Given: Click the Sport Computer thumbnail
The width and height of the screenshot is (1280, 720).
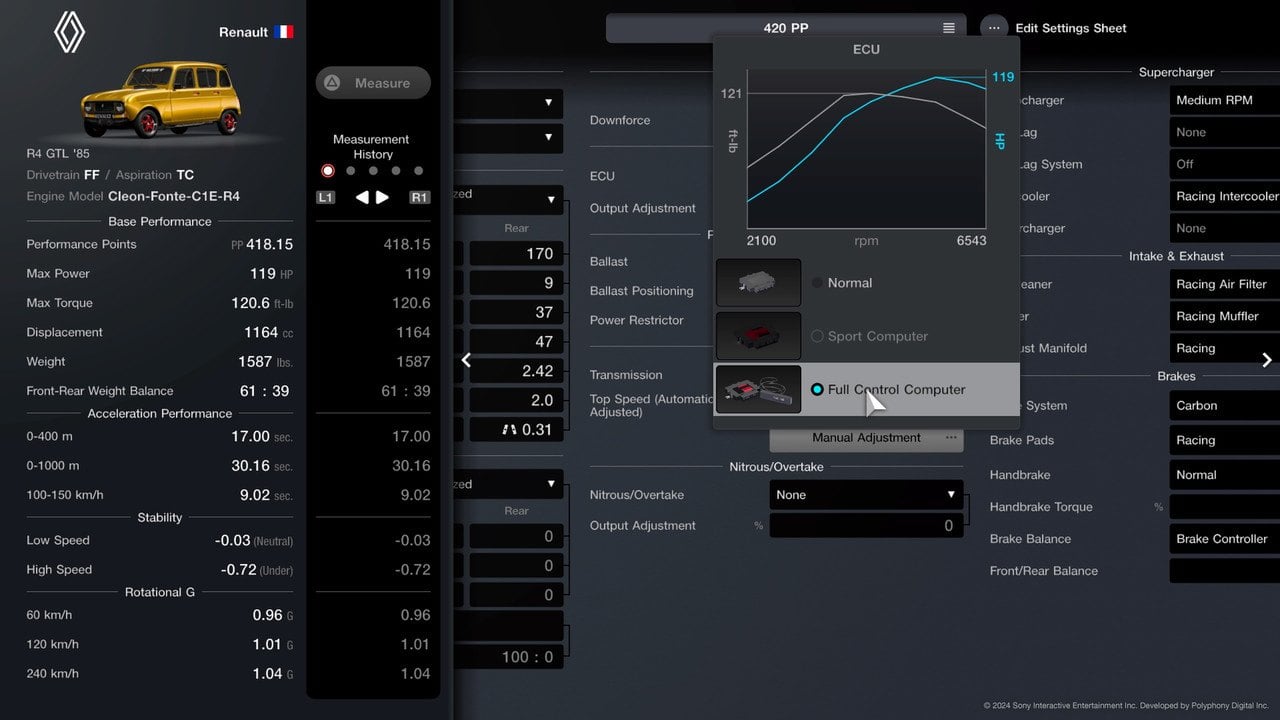Looking at the screenshot, I should 758,336.
